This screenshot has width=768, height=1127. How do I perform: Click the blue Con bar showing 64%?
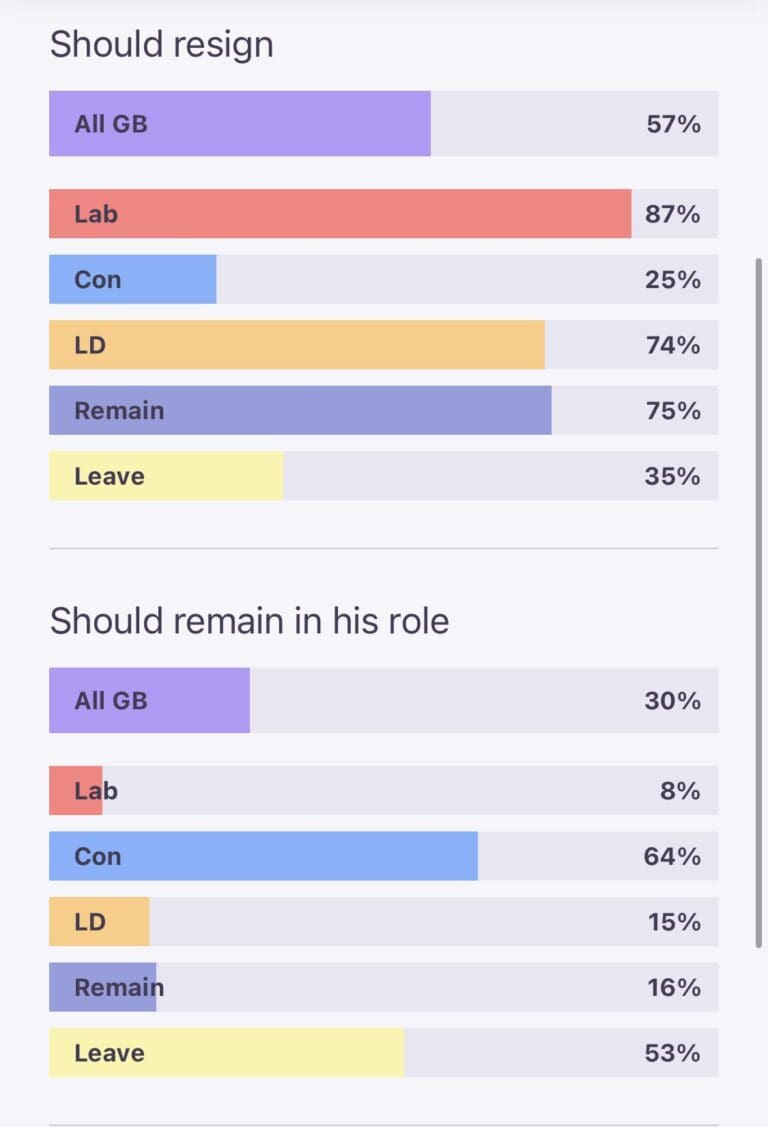263,857
